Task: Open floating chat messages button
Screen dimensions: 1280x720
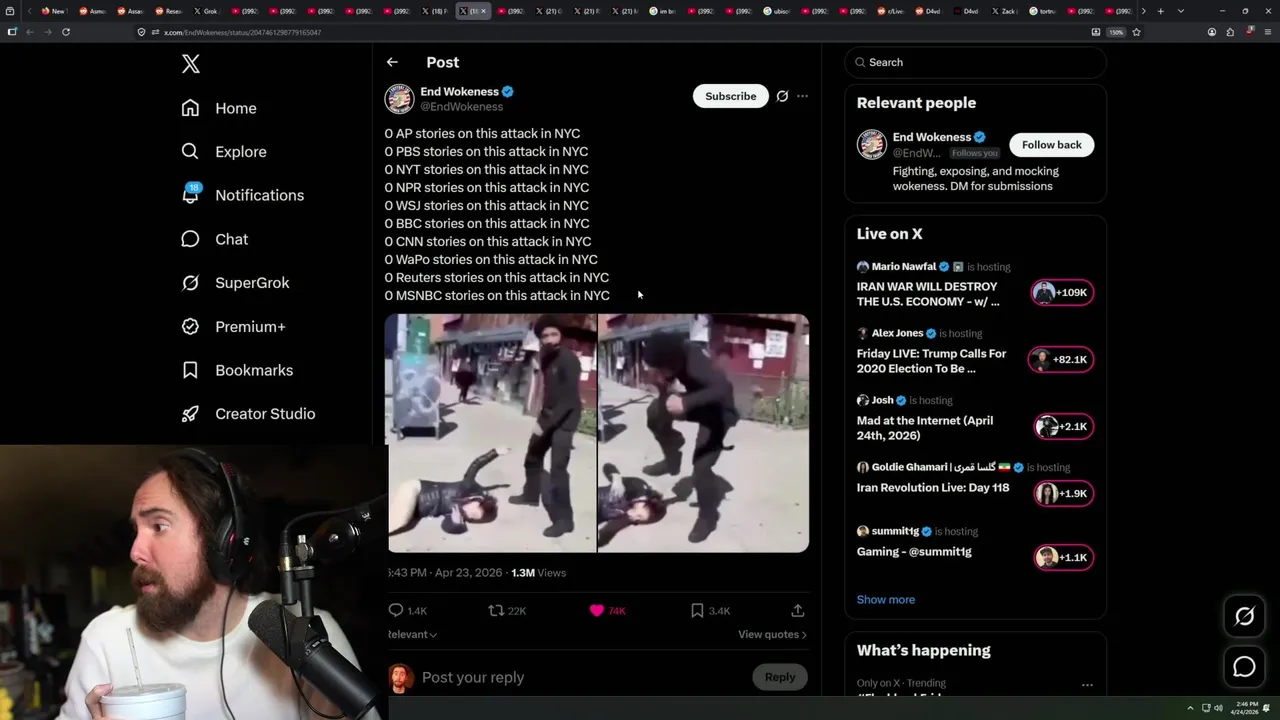Action: (1244, 667)
